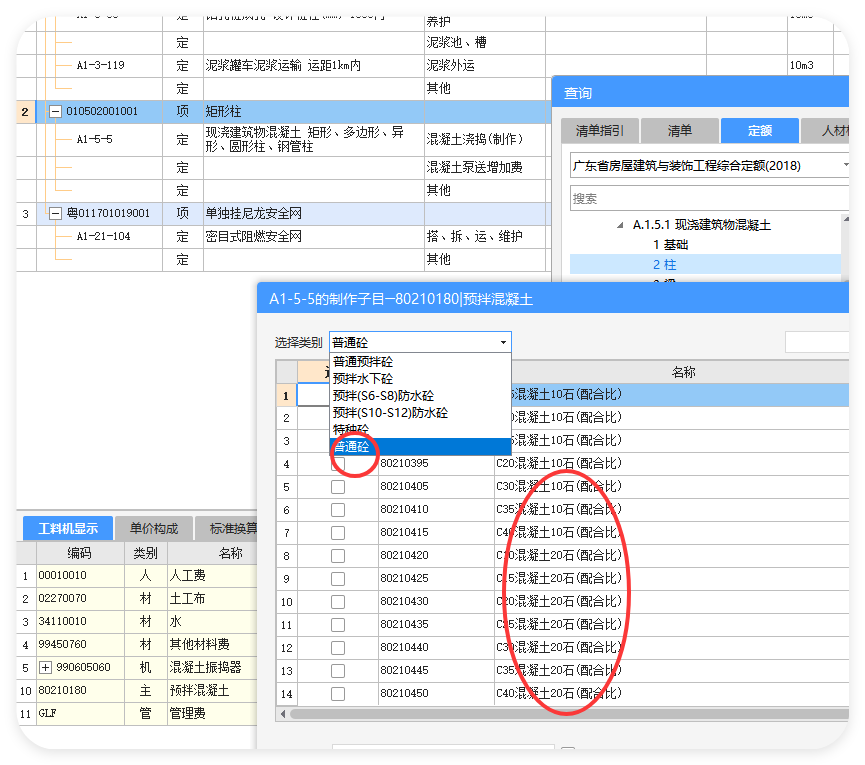The image size is (865, 765).
Task: Click the filter box beside 选择类别
Action: click(x=817, y=342)
